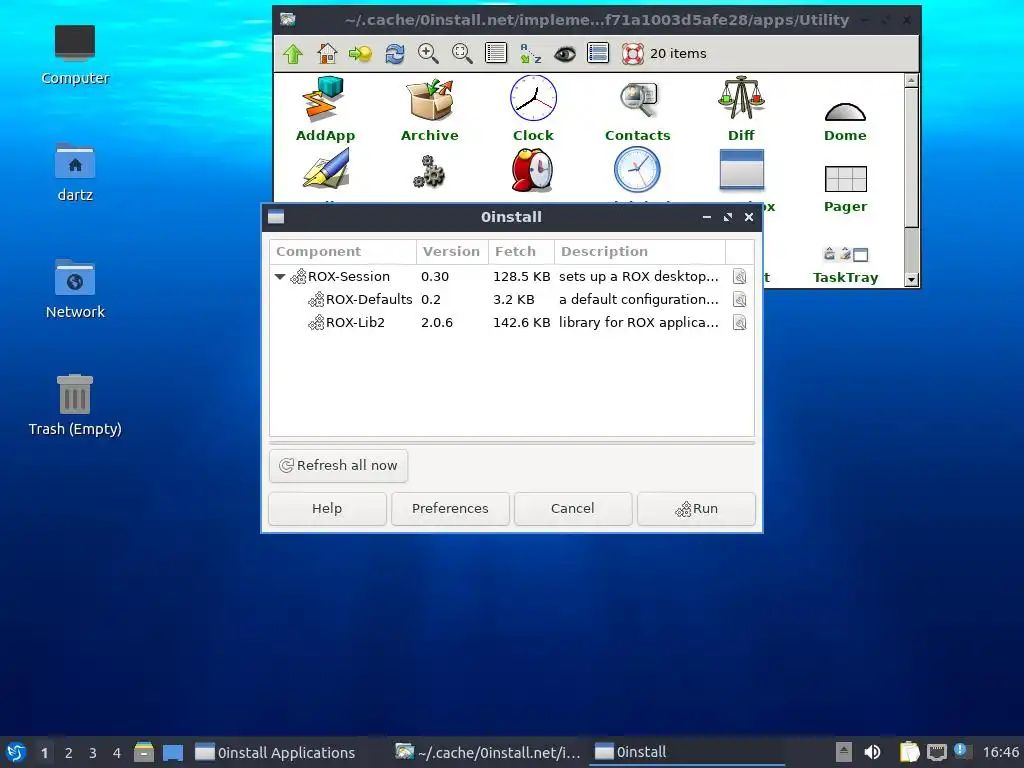Image resolution: width=1024 pixels, height=768 pixels.
Task: Collapse the ROX-Session tree row
Action: (280, 277)
